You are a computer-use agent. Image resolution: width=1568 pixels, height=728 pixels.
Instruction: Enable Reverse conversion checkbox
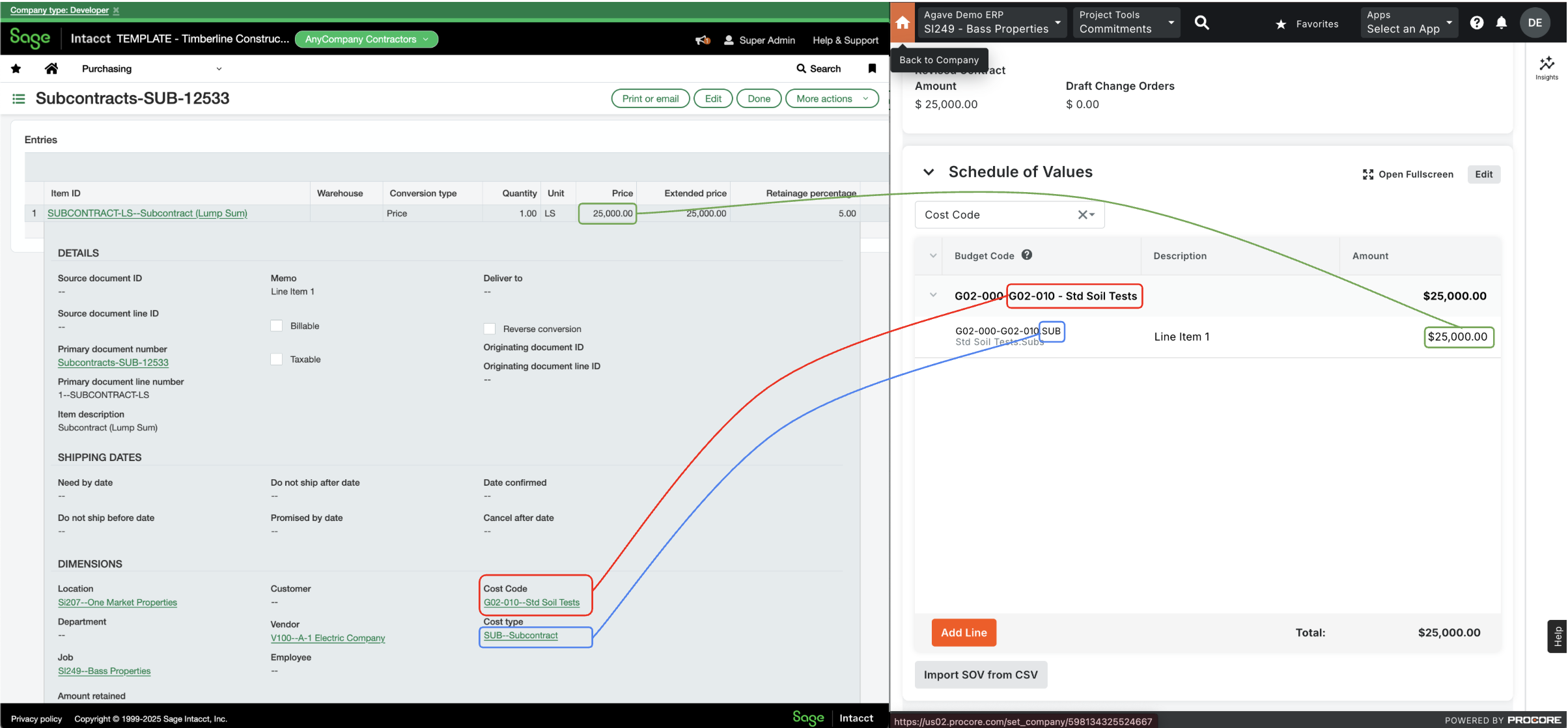coord(490,329)
